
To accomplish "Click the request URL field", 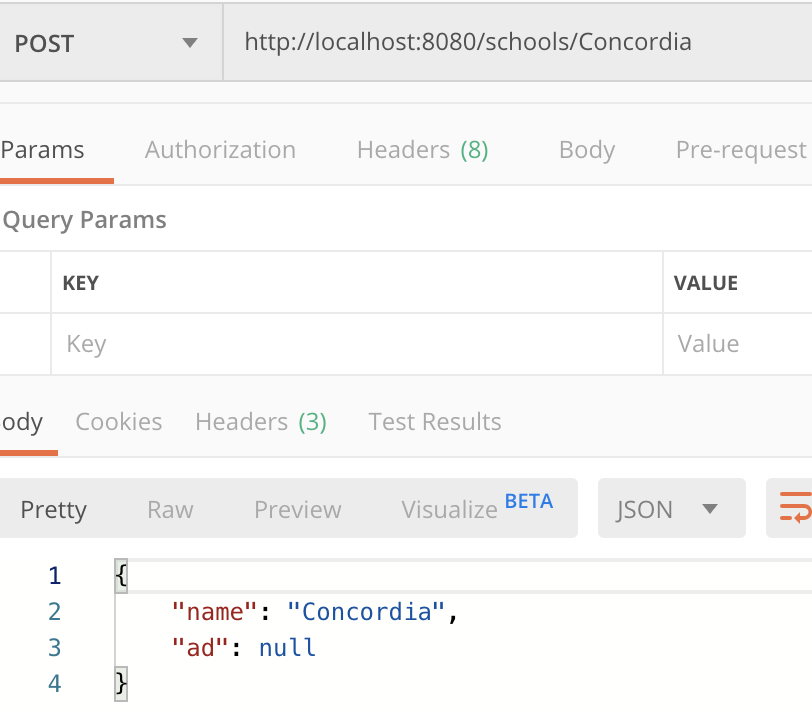I will [518, 42].
